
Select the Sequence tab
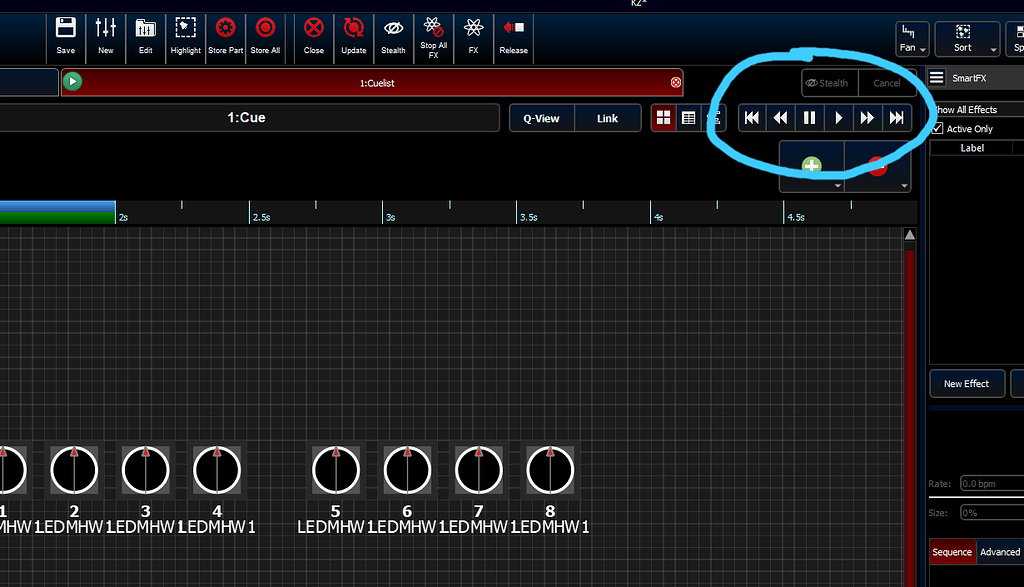click(x=952, y=551)
